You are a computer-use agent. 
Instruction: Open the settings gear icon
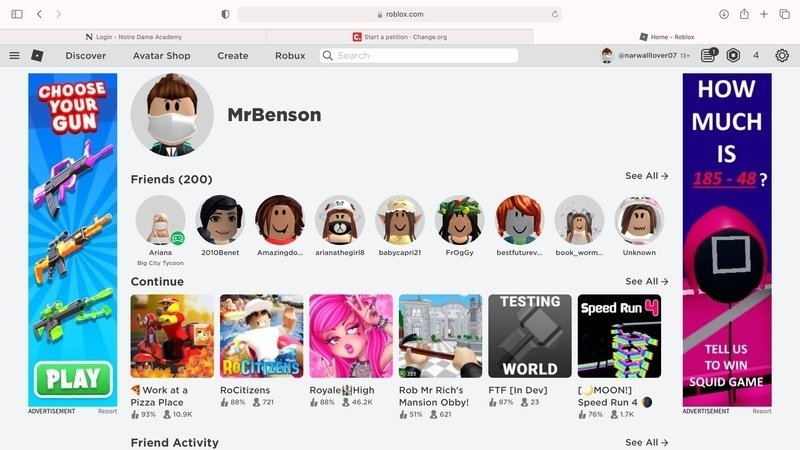tap(782, 56)
